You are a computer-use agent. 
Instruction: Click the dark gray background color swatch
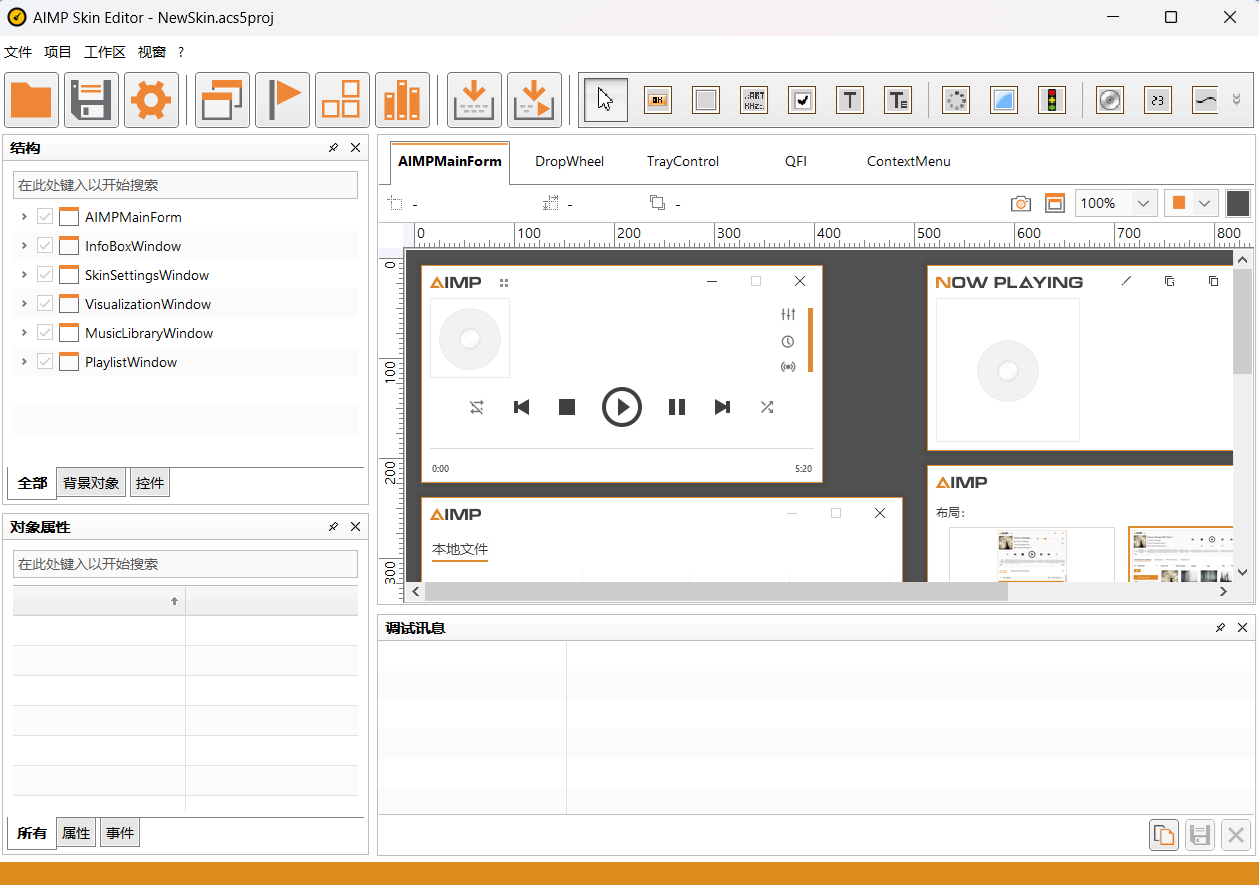point(1238,203)
